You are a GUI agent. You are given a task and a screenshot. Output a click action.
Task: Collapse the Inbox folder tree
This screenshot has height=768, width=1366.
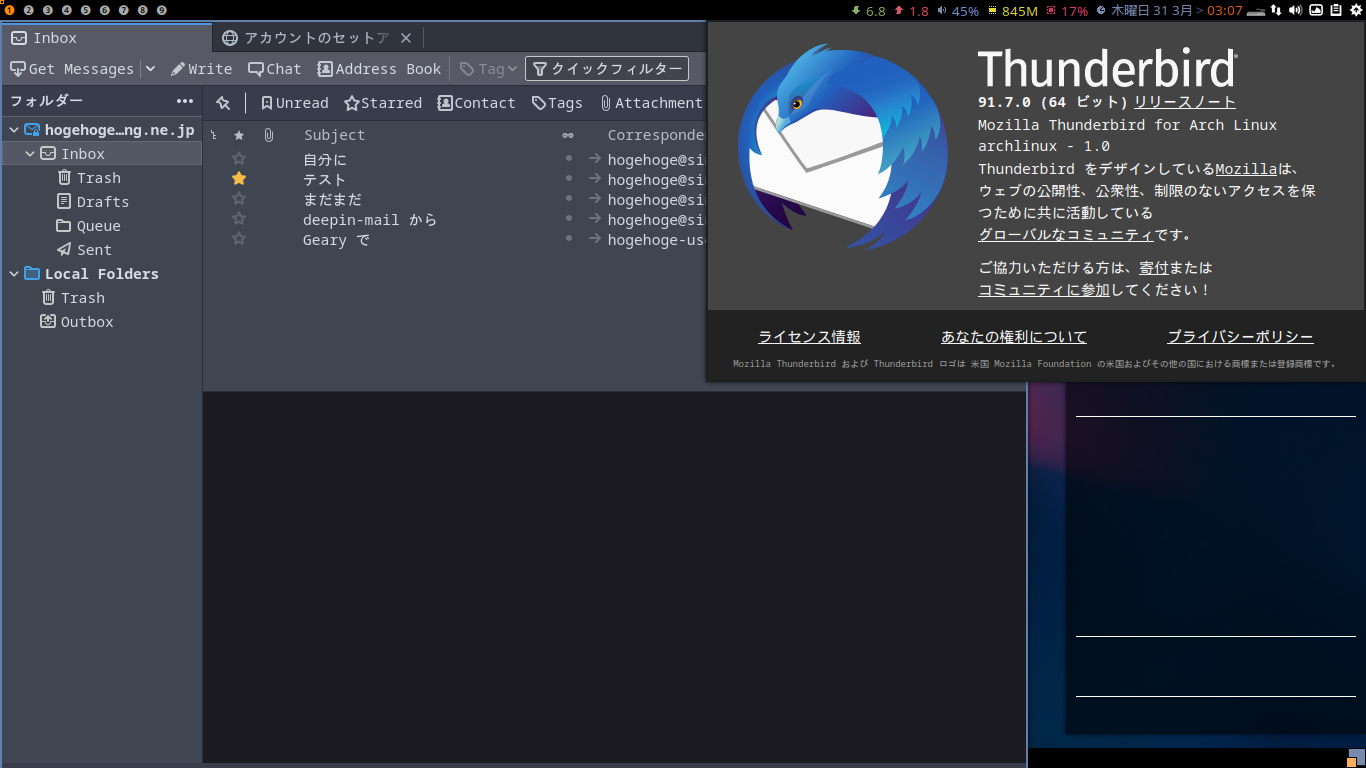pyautogui.click(x=30, y=154)
